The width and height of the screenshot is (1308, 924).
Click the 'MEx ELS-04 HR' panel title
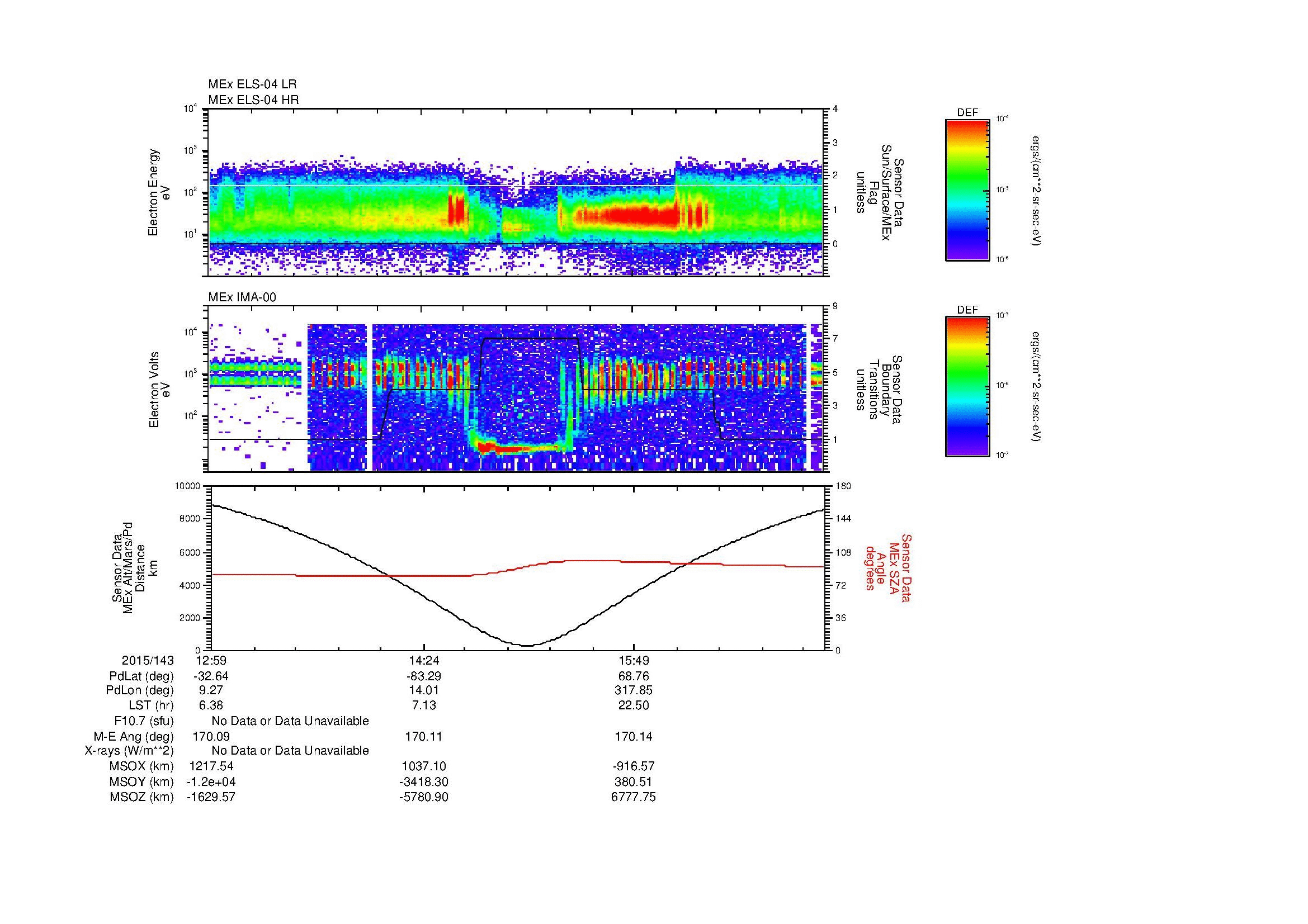[253, 99]
